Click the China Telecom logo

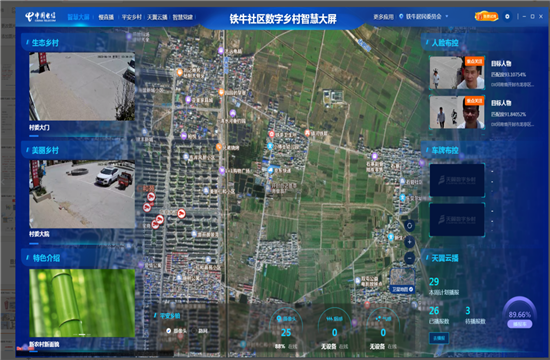coord(40,16)
